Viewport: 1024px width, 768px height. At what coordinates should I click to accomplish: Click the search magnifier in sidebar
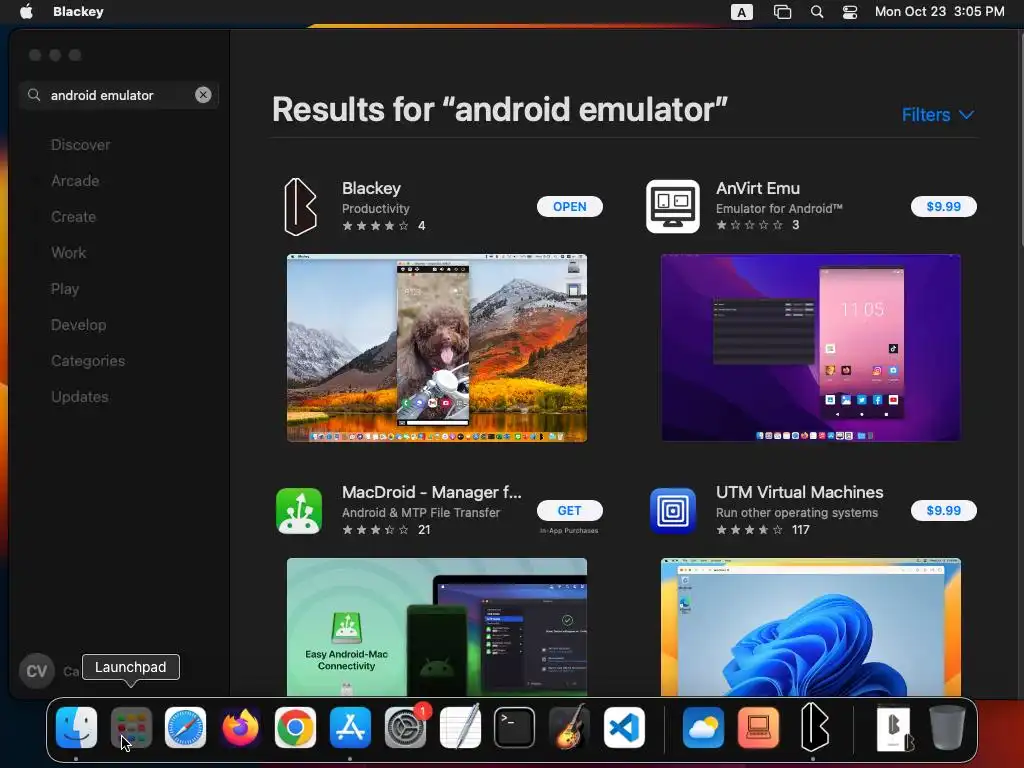[34, 95]
